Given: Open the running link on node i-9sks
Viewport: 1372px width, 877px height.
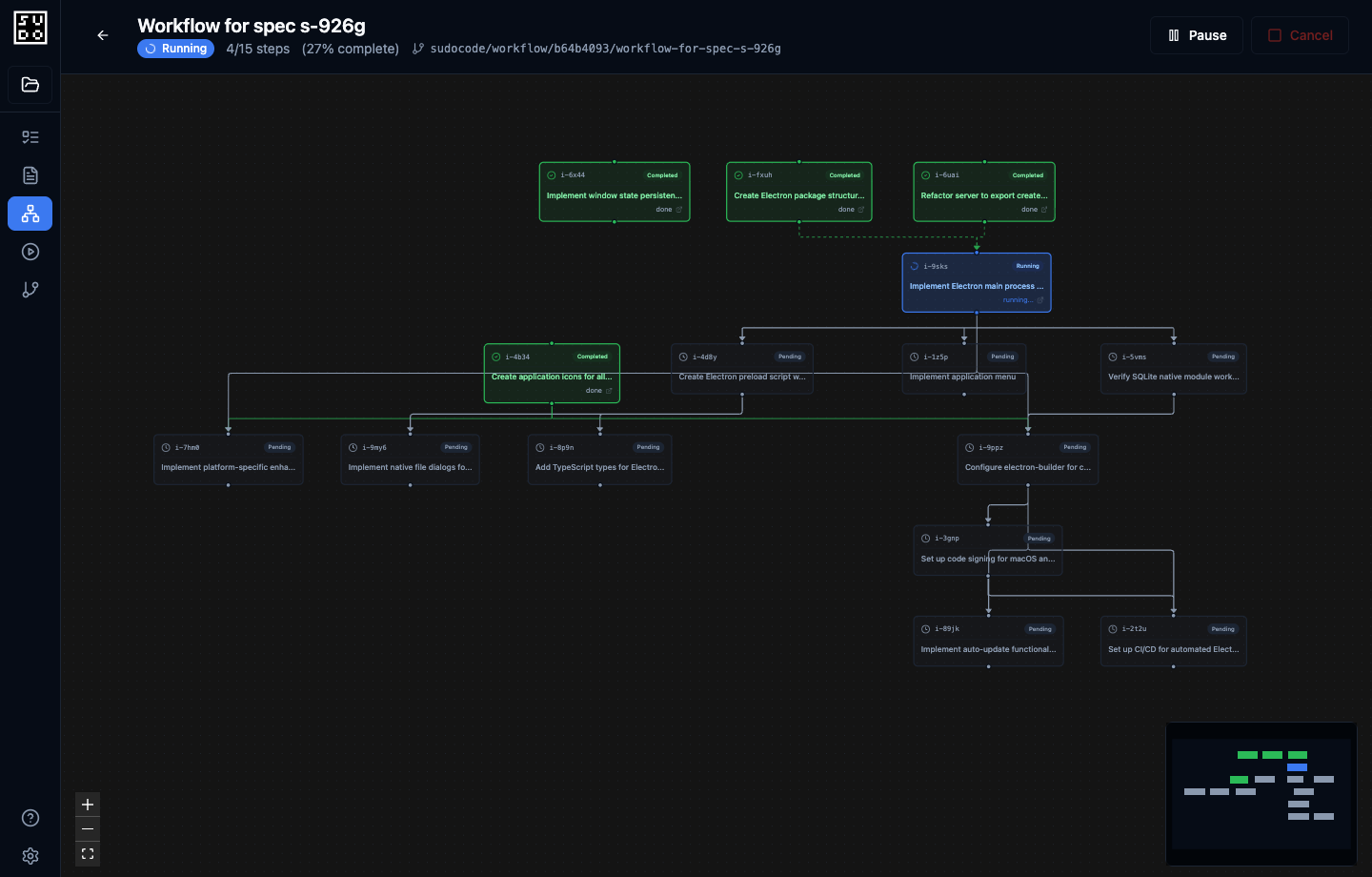Looking at the screenshot, I should coord(1021,299).
